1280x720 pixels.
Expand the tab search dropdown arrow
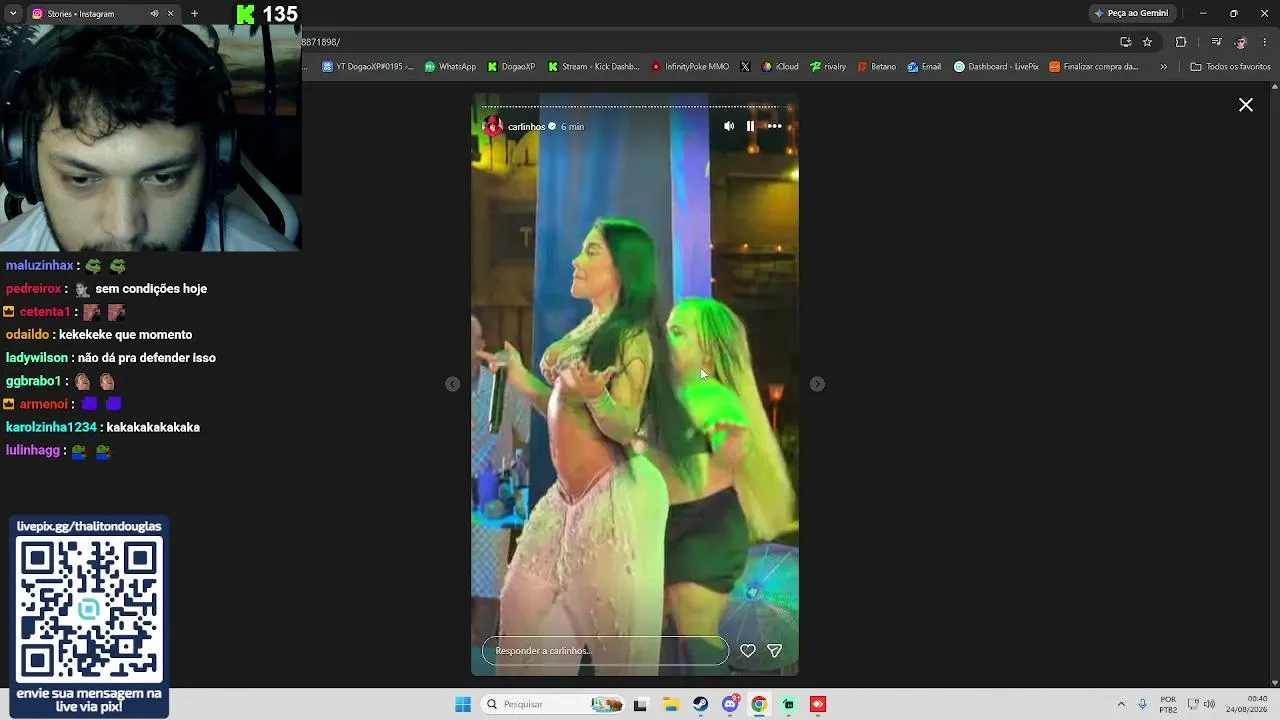click(13, 14)
